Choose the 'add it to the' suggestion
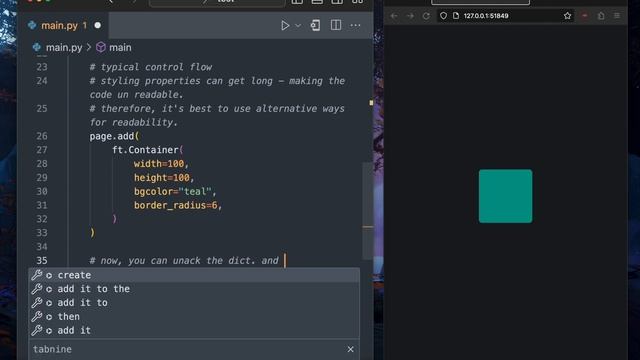The height and width of the screenshot is (360, 640). 194,289
